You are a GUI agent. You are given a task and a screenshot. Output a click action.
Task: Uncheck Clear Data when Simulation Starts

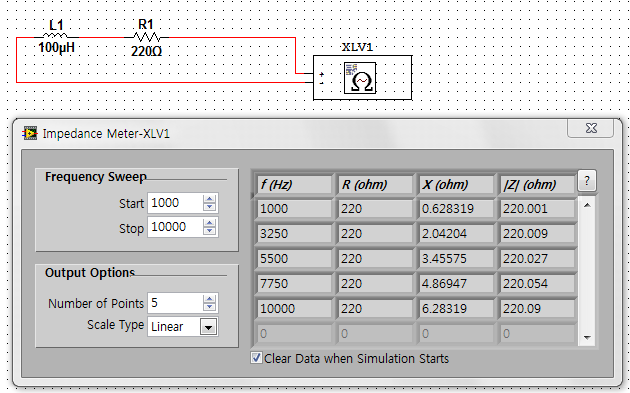256,358
